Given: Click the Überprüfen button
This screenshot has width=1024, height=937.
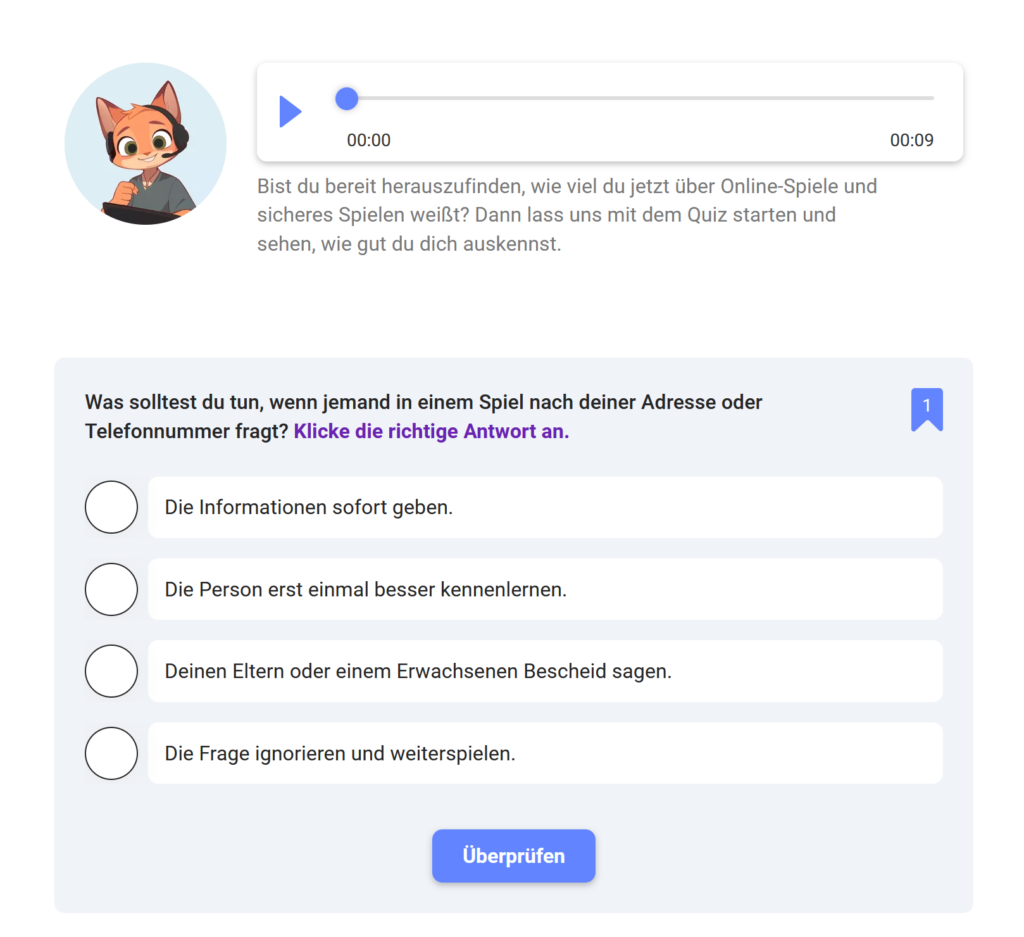Looking at the screenshot, I should 513,856.
